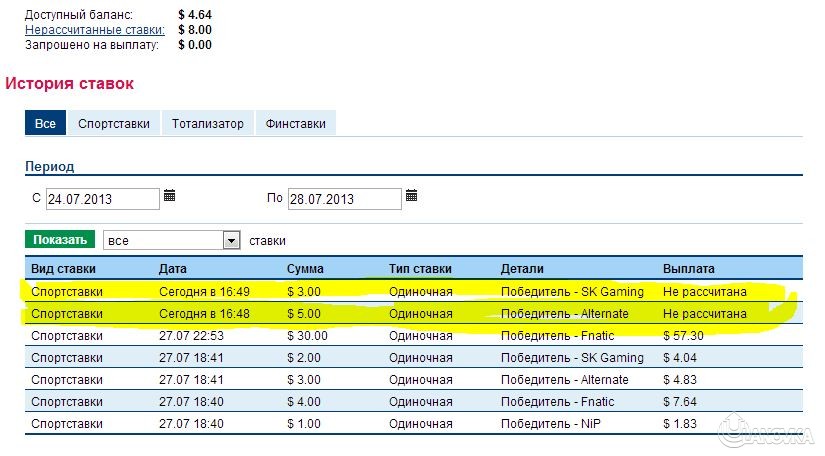Image resolution: width=825 pixels, height=456 pixels.
Task: Switch to the 'Спортставки' tab
Action: 114,123
